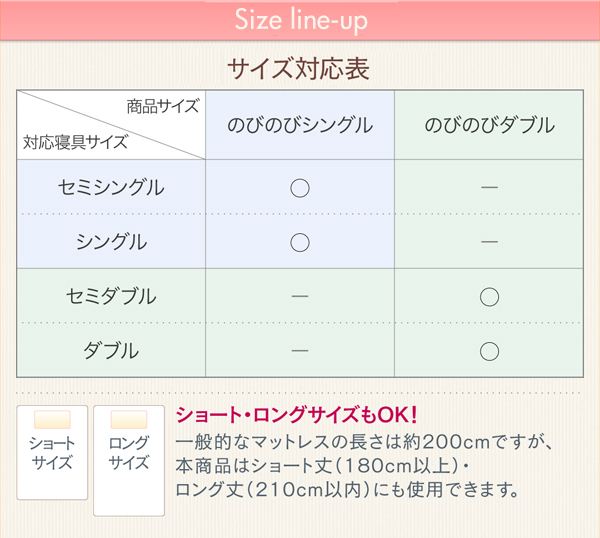Click the ショート・ロングサイズもOK! heading
Image resolution: width=600 pixels, height=538 pixels.
point(296,415)
